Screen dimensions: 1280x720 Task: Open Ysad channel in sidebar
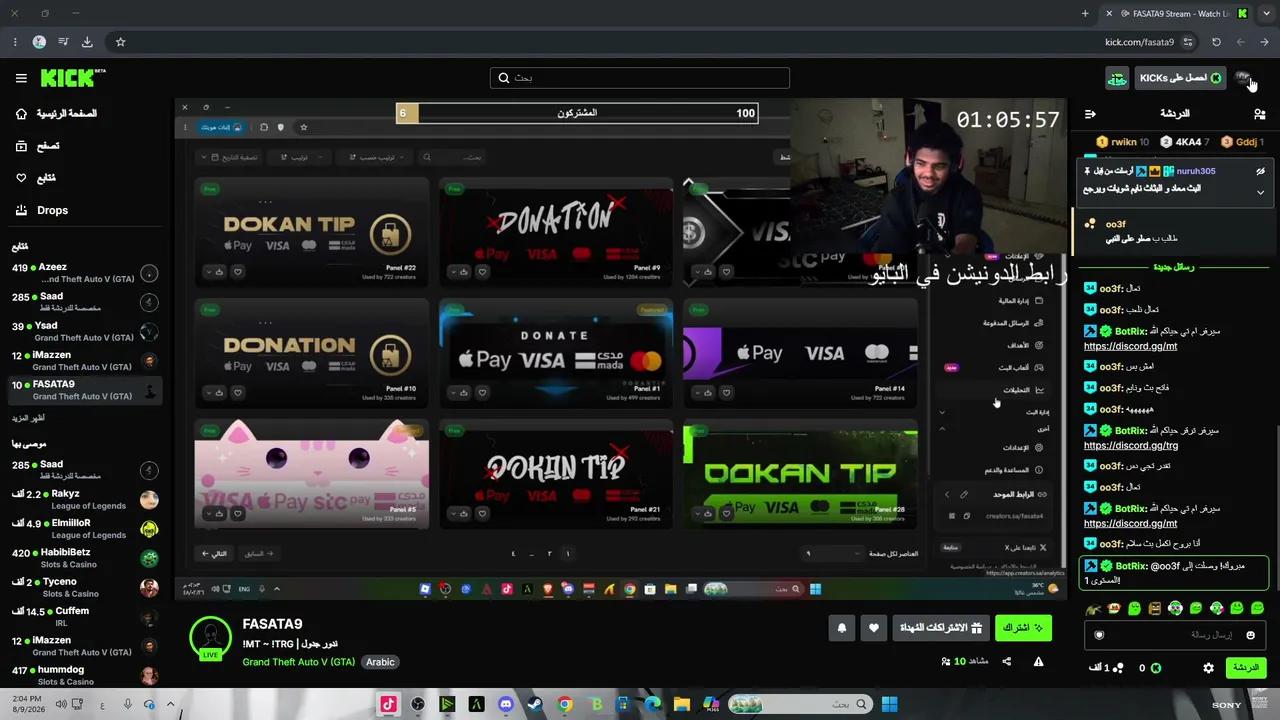85,332
